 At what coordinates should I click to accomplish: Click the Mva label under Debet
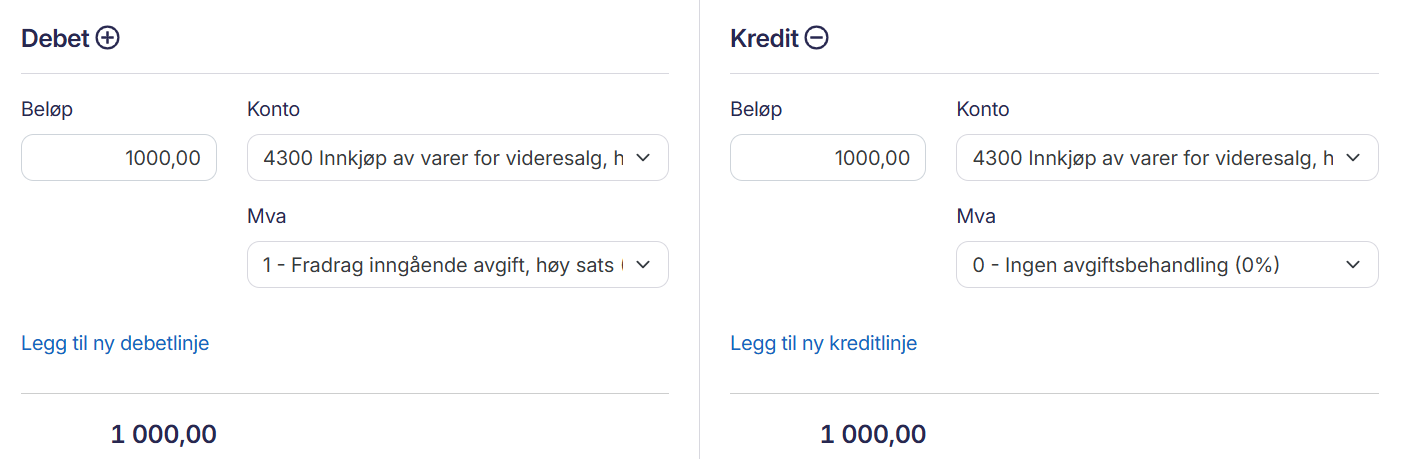coord(266,217)
